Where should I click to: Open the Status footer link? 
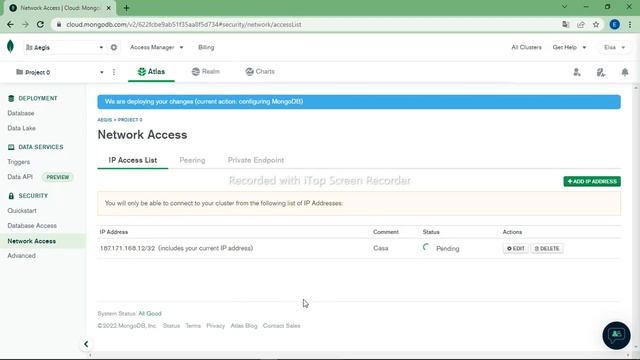[171, 326]
